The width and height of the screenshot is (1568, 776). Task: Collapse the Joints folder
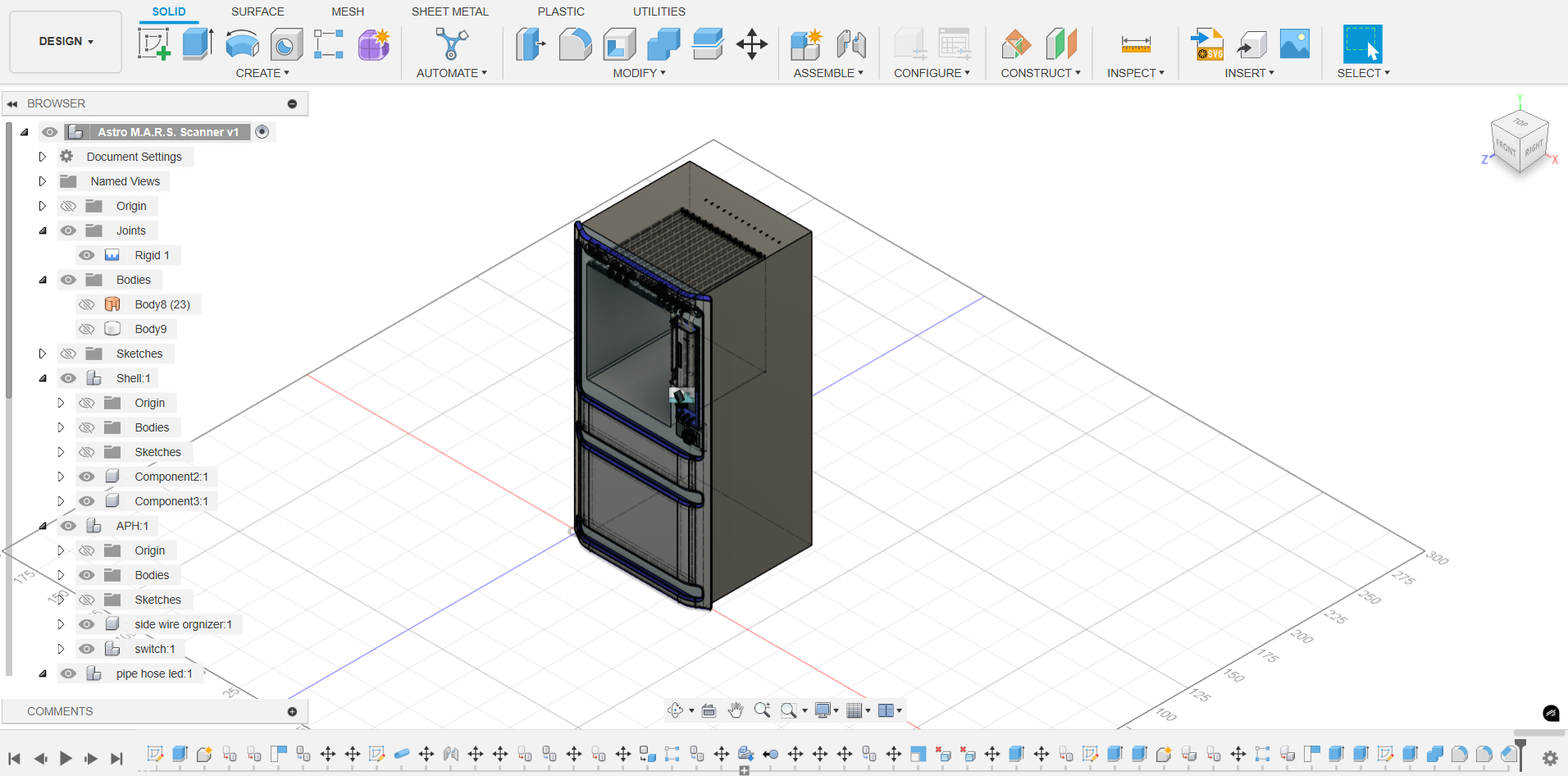(43, 231)
